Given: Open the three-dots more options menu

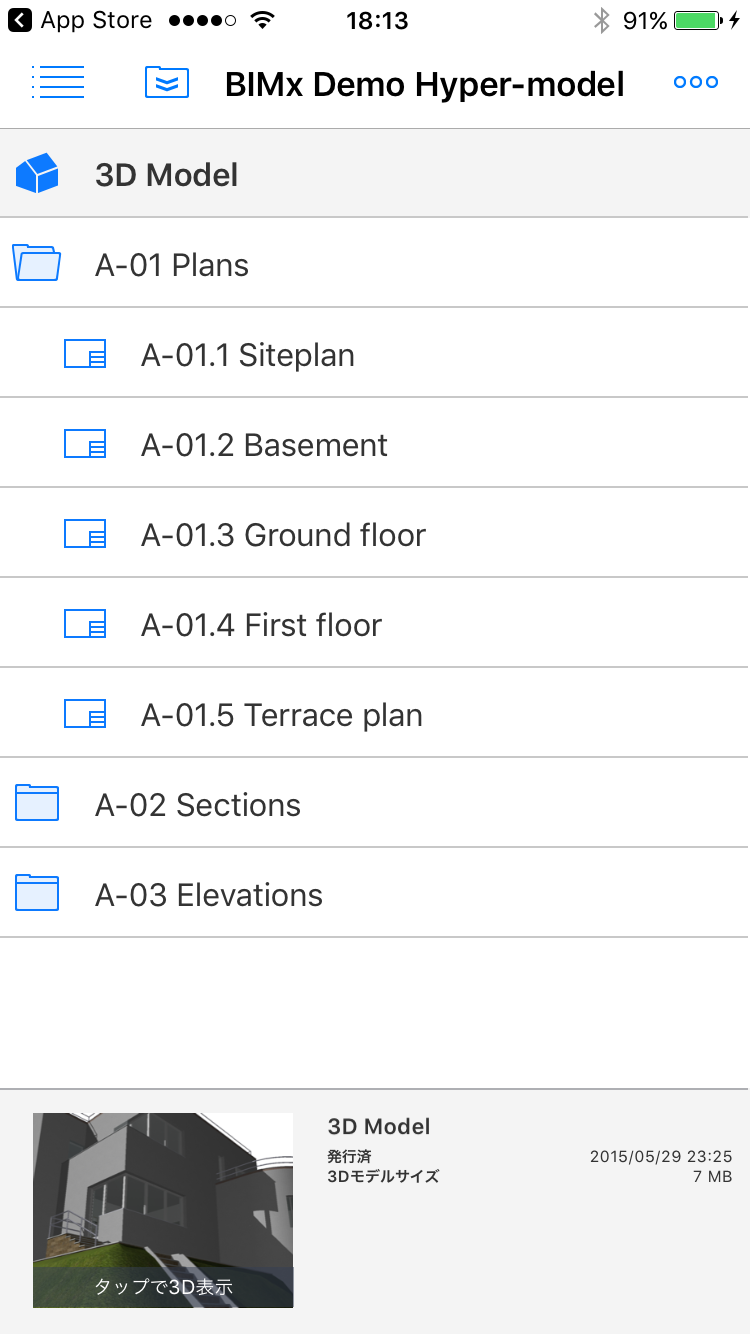Looking at the screenshot, I should coord(696,82).
